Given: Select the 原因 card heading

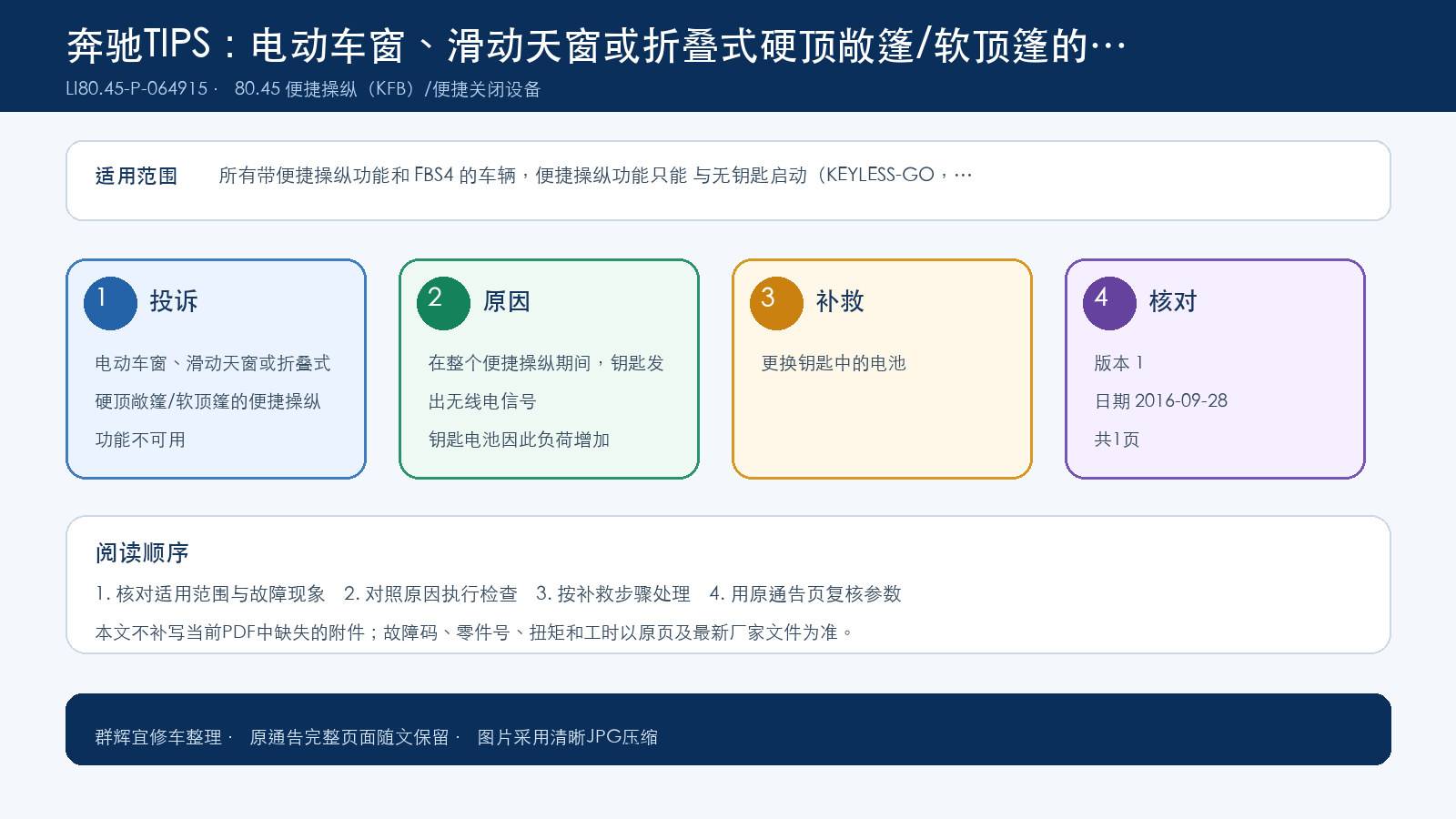Looking at the screenshot, I should click(507, 301).
